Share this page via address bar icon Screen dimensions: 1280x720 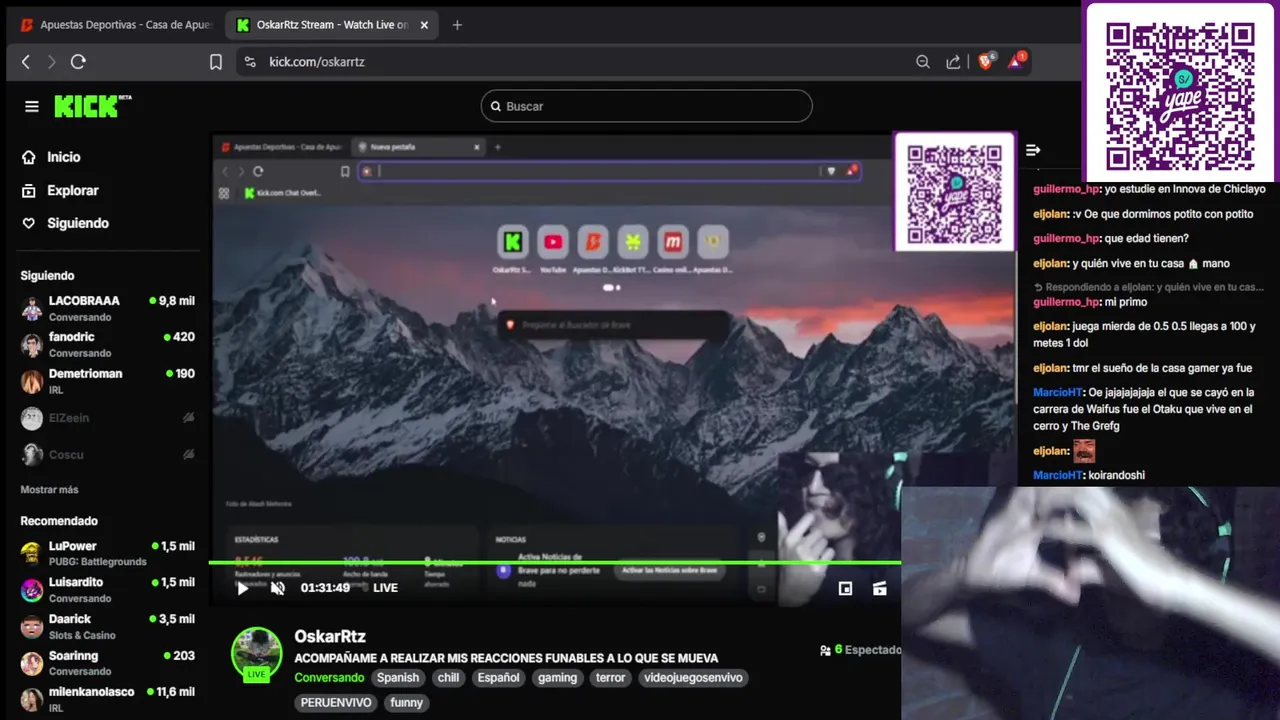tap(953, 62)
